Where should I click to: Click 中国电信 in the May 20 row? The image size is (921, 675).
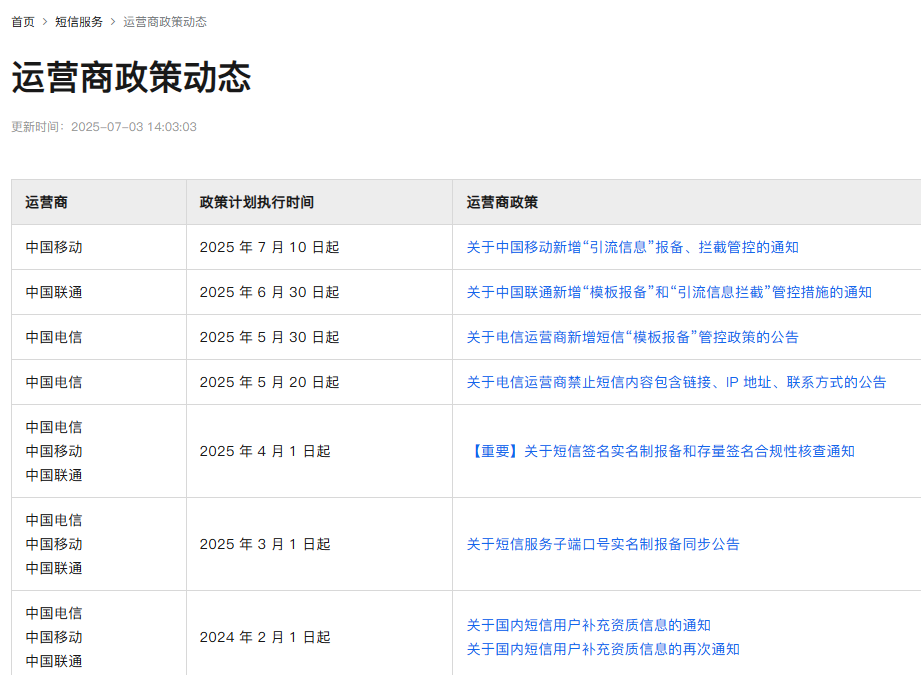click(54, 382)
